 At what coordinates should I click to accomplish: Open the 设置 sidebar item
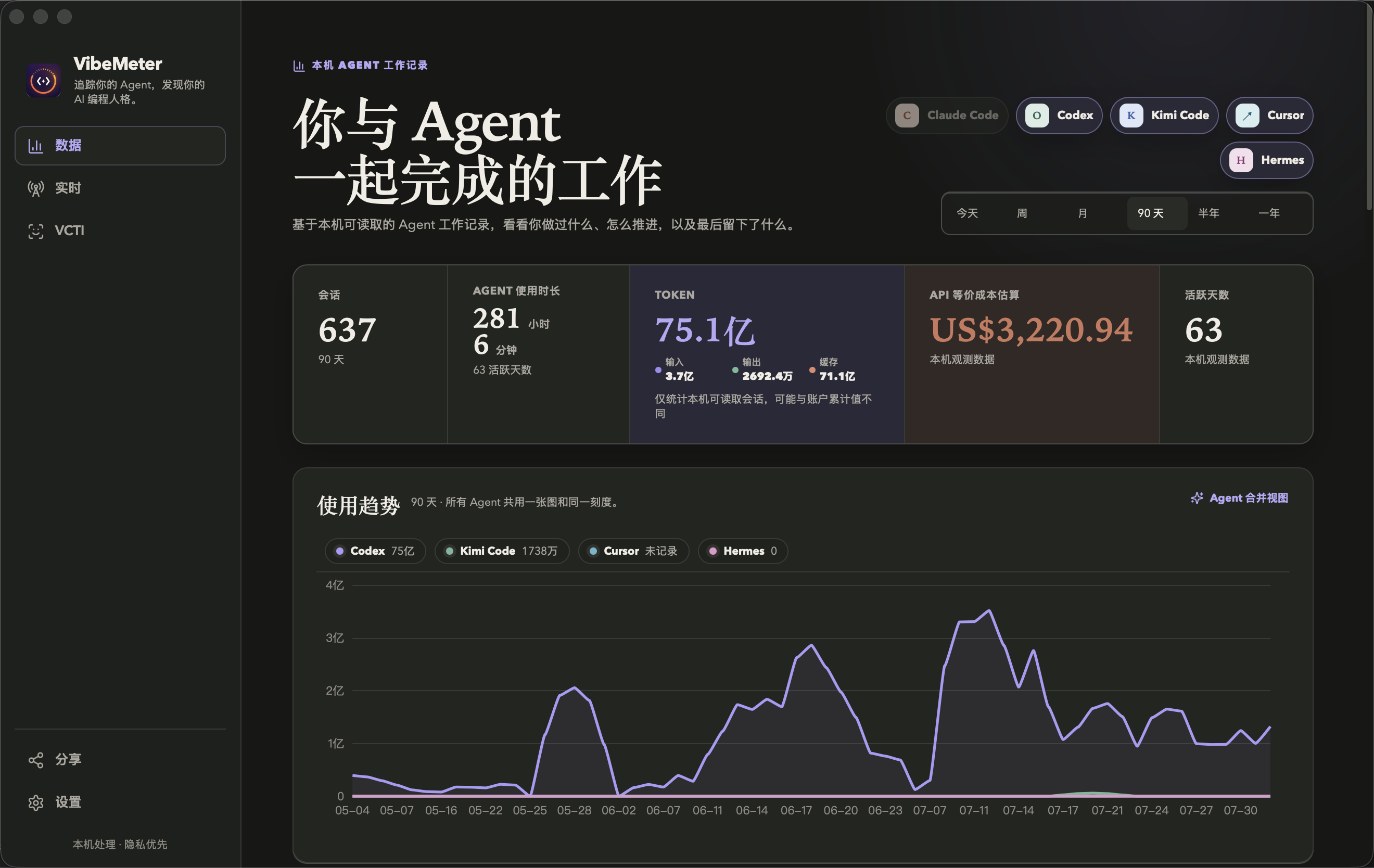120,803
